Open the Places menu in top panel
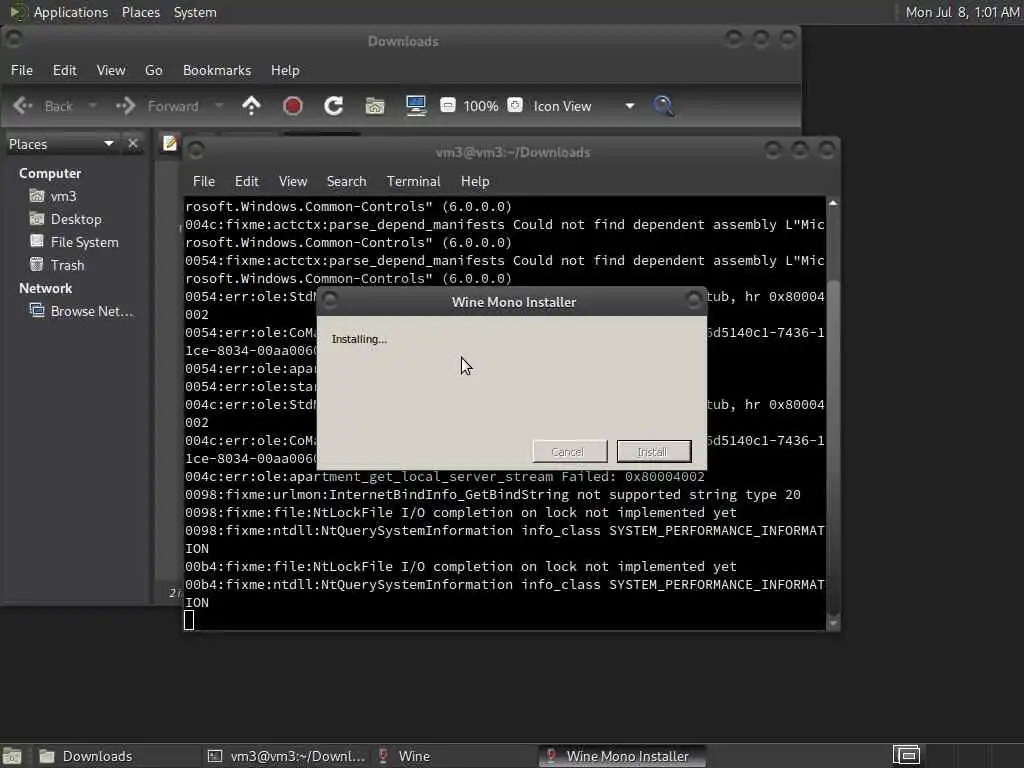 pyautogui.click(x=141, y=12)
